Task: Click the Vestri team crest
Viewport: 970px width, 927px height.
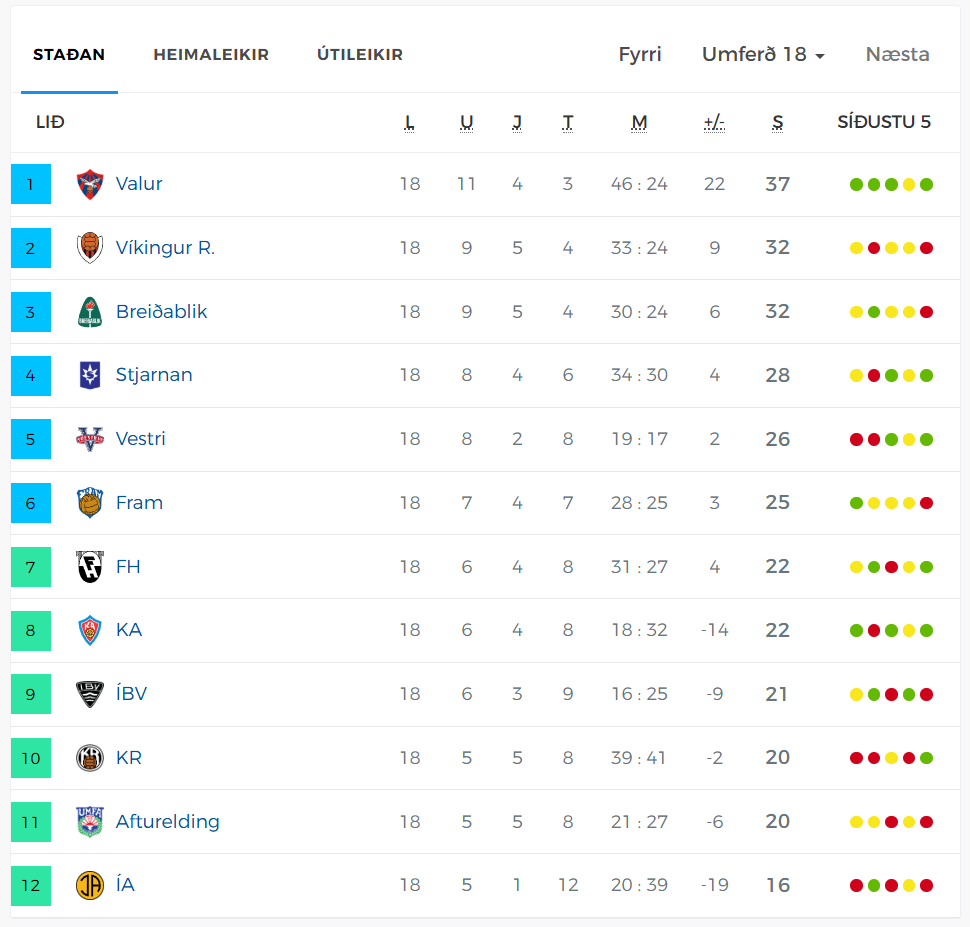Action: tap(90, 439)
